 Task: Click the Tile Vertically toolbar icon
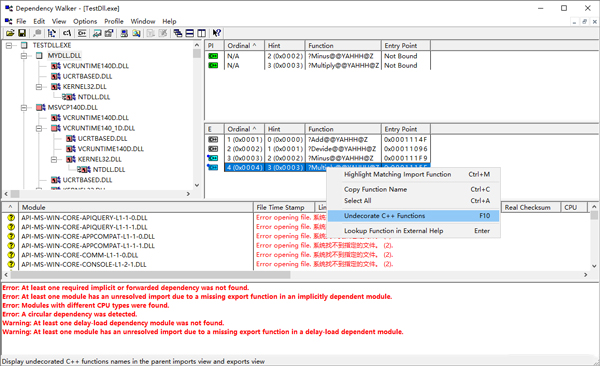click(x=201, y=33)
